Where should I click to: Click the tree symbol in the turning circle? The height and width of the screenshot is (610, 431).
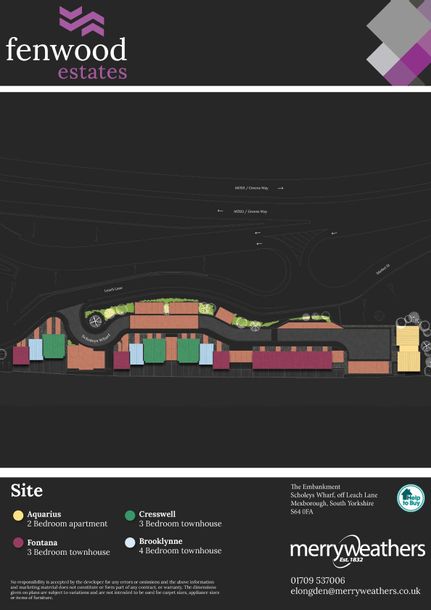tap(94, 321)
